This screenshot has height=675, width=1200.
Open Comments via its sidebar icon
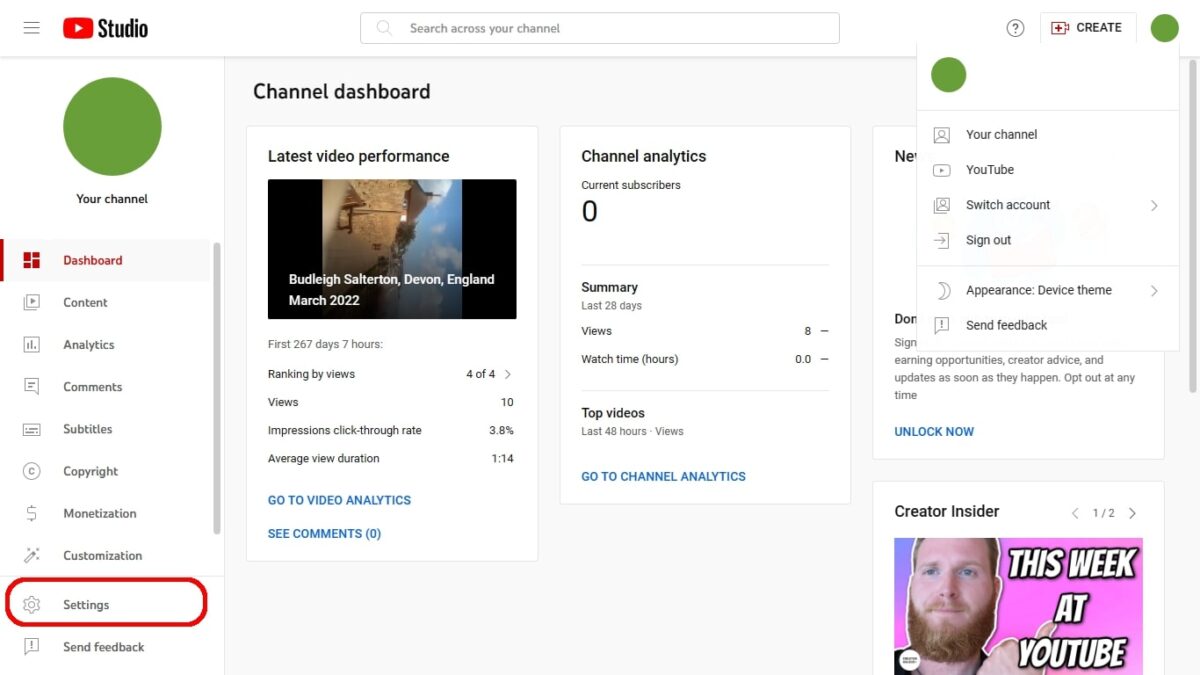coord(32,386)
